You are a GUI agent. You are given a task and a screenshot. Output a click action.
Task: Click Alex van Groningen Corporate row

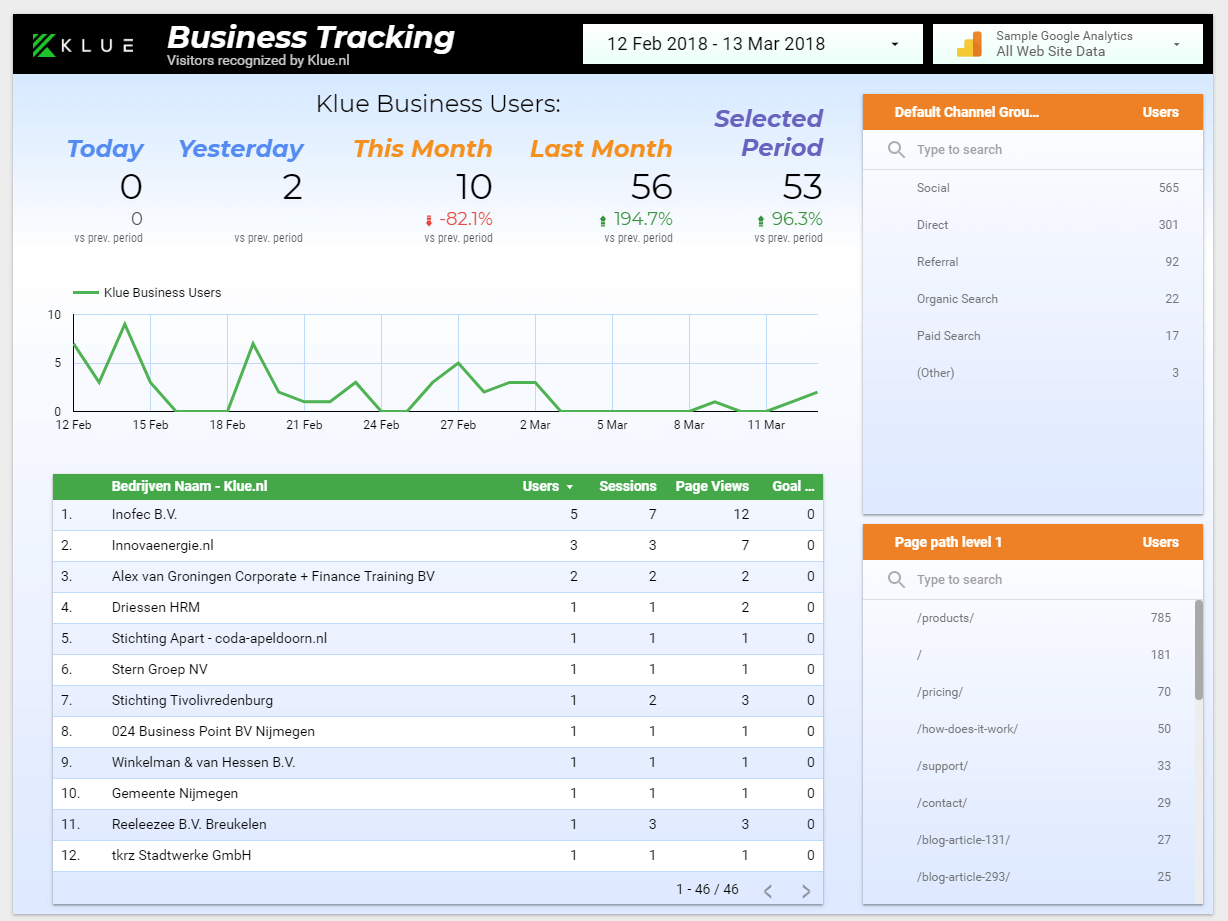[x=438, y=577]
